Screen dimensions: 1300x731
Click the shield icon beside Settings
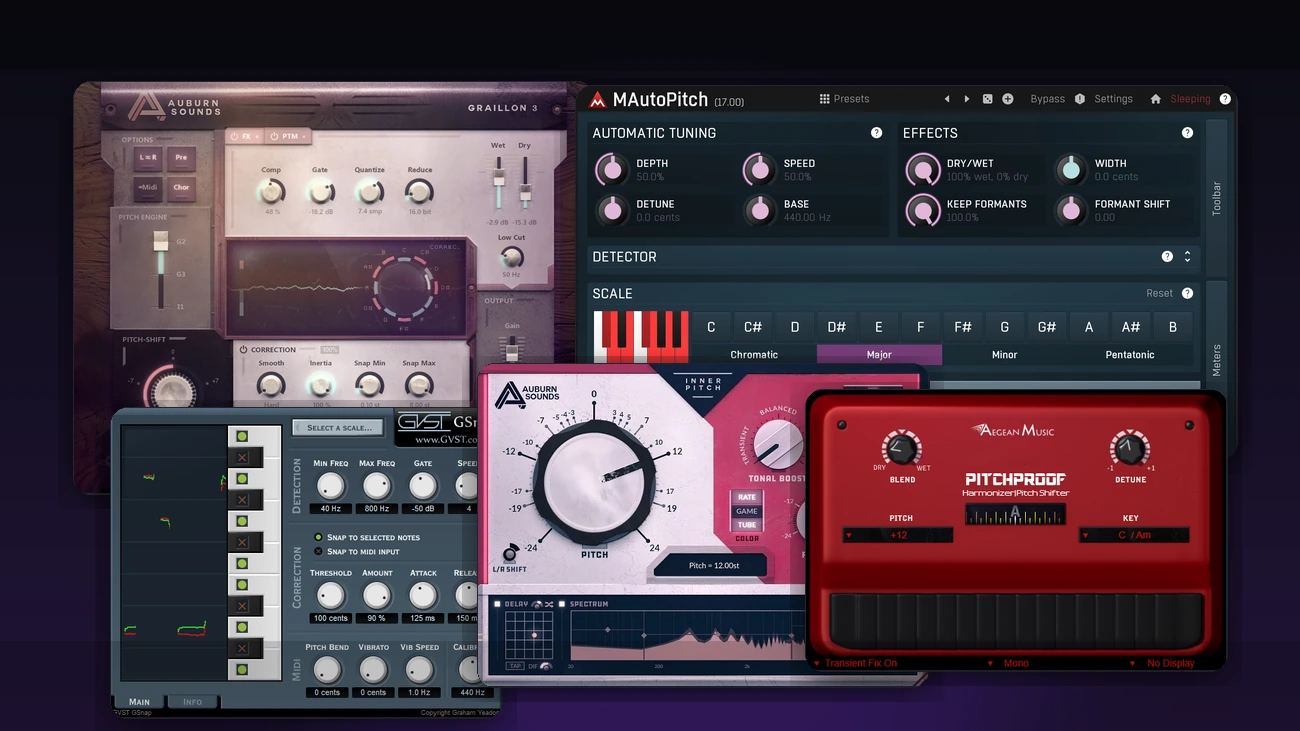coord(1080,99)
